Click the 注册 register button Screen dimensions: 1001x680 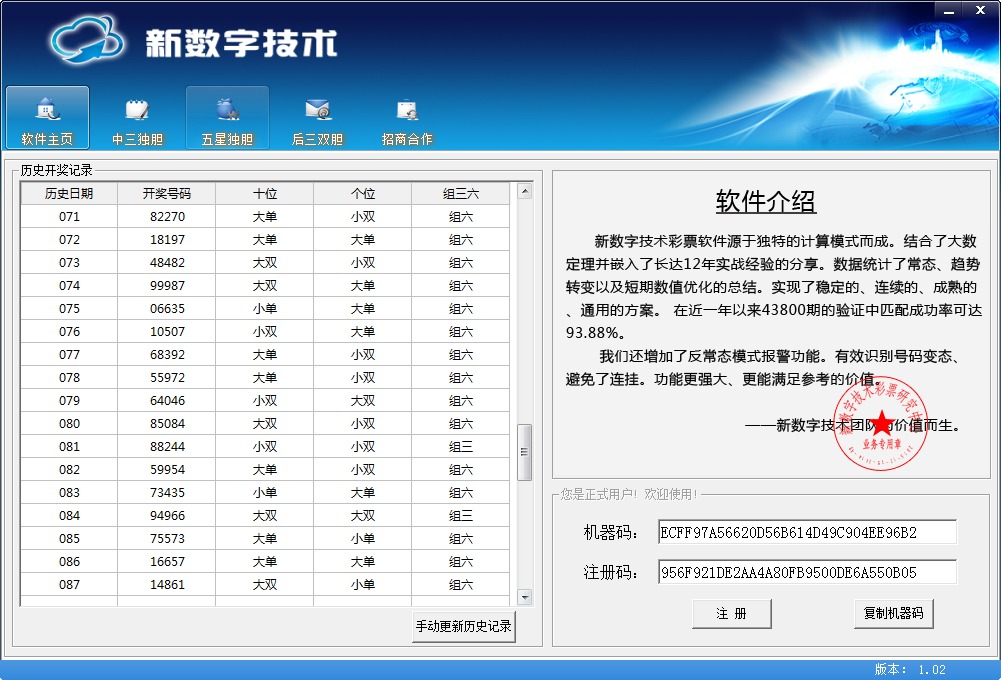[x=731, y=614]
